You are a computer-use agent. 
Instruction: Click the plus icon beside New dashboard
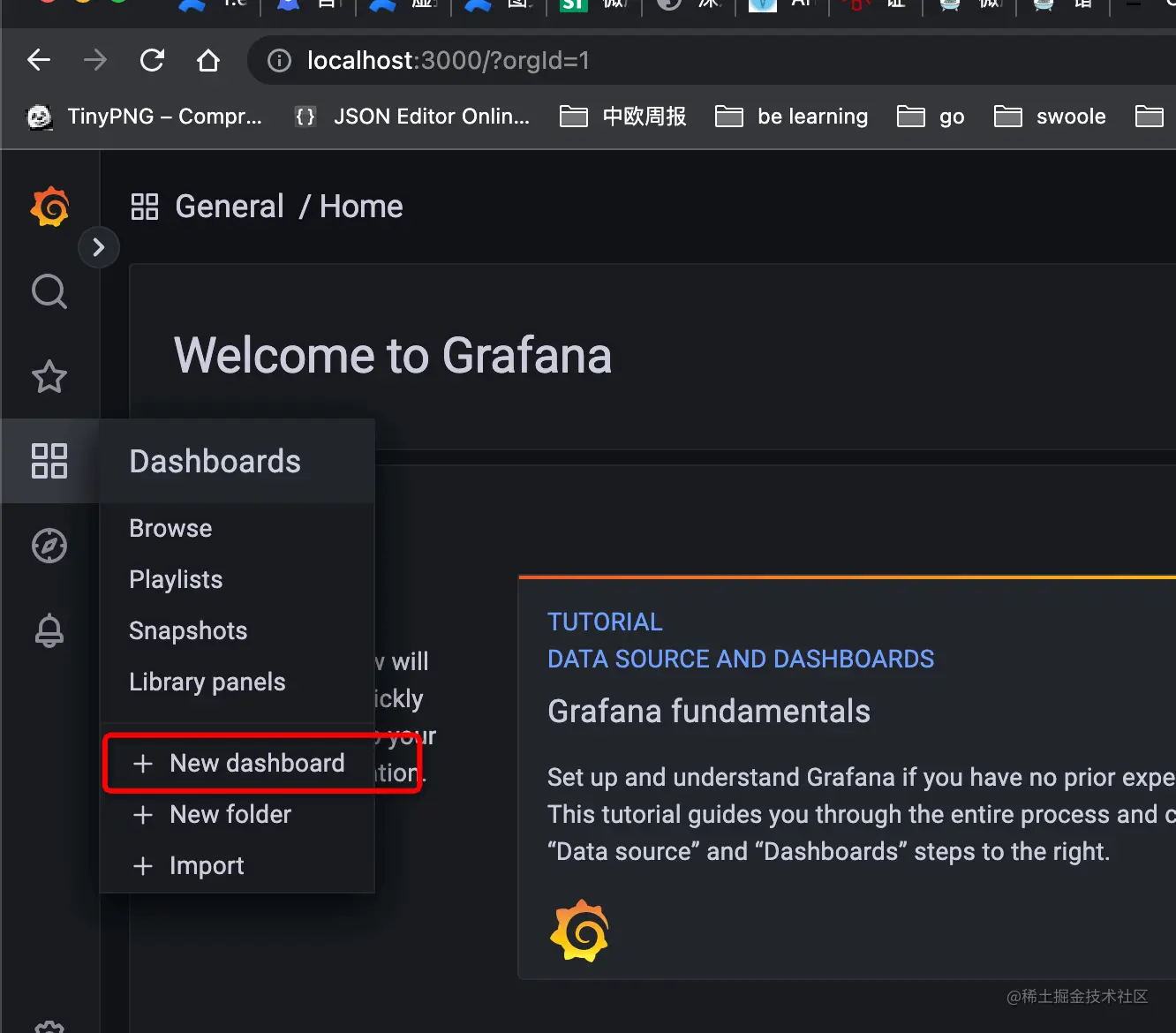tap(143, 764)
